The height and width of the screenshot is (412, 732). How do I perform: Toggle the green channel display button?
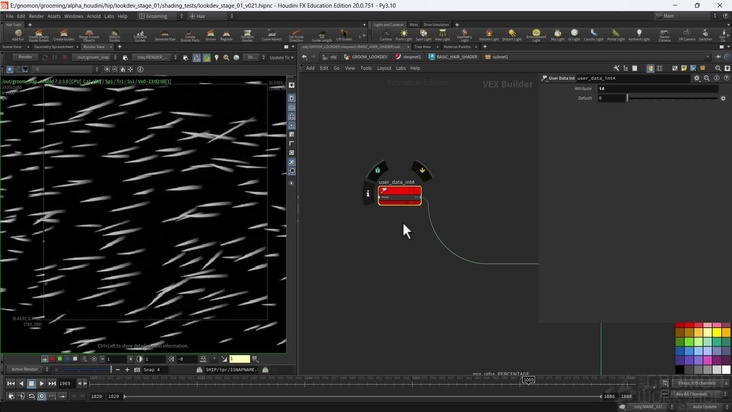tap(60, 359)
